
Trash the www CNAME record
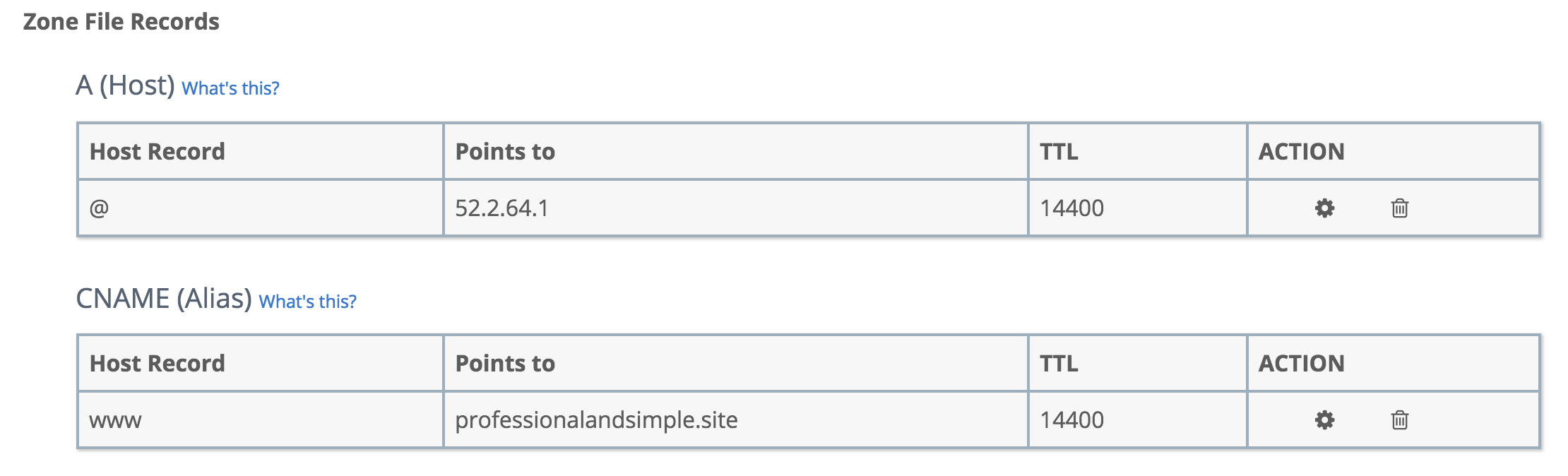1399,420
